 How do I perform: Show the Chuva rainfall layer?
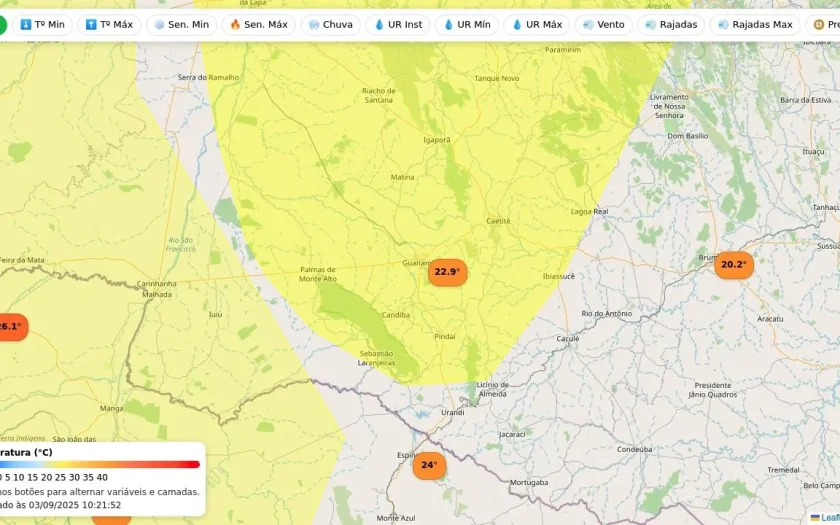[331, 25]
